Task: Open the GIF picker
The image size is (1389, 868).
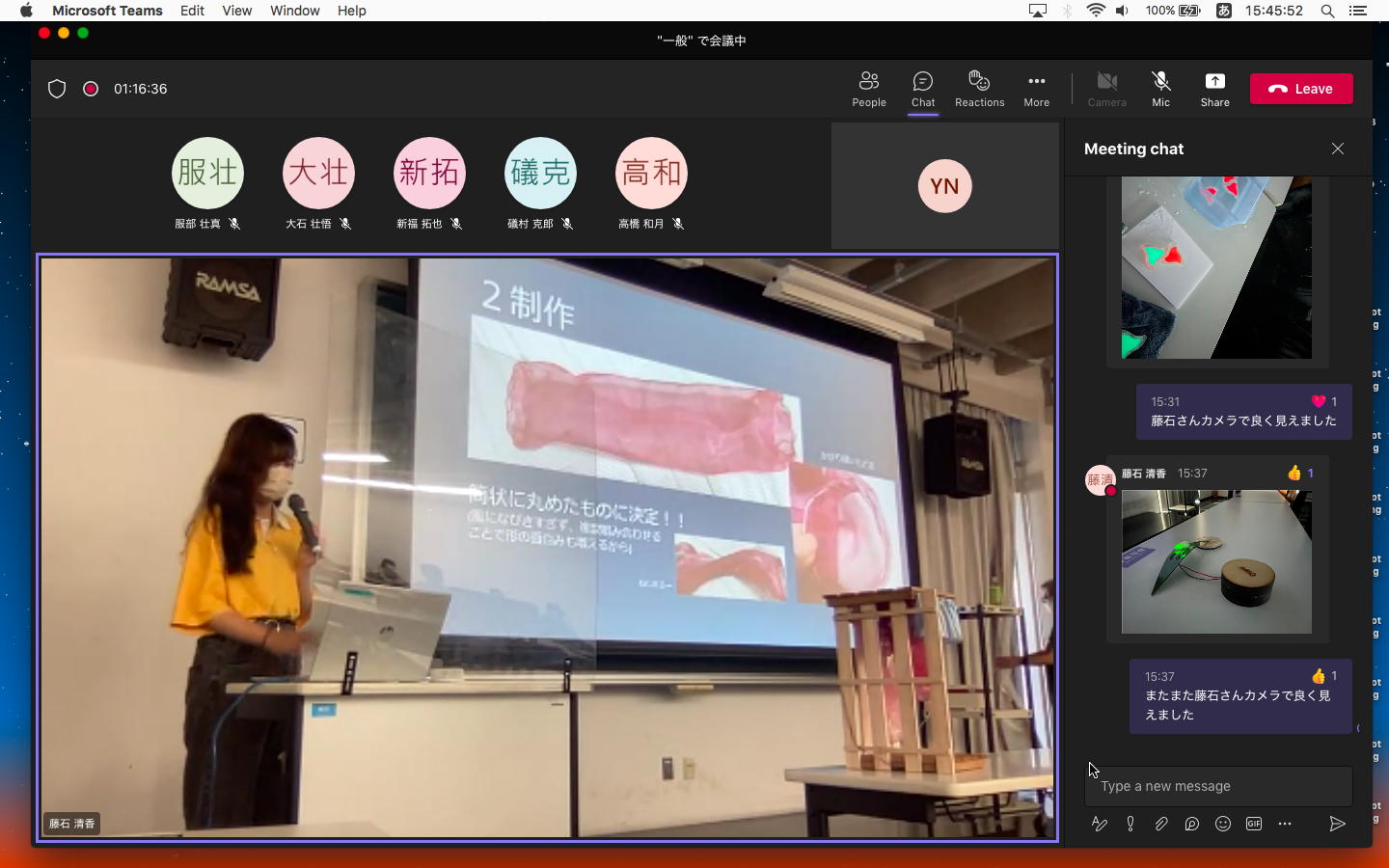Action: click(1254, 824)
